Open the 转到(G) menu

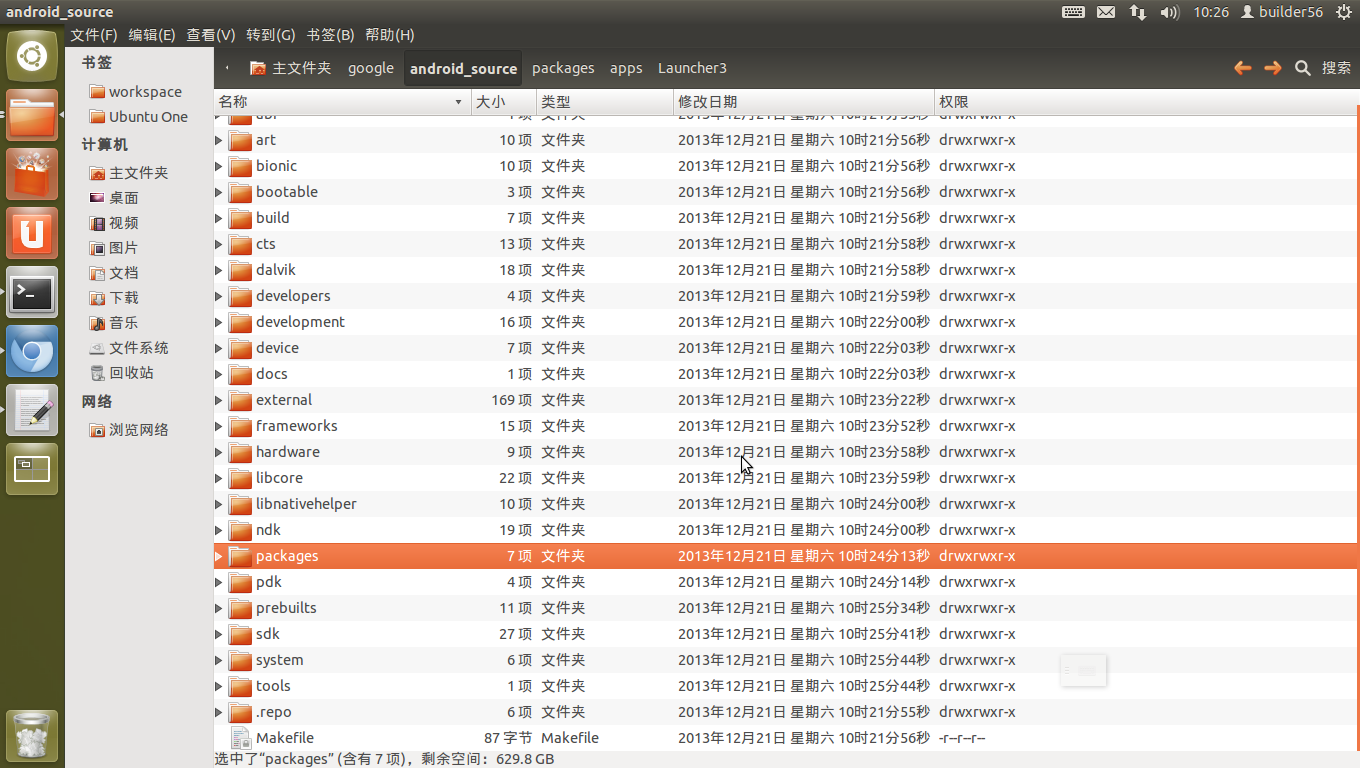[271, 35]
